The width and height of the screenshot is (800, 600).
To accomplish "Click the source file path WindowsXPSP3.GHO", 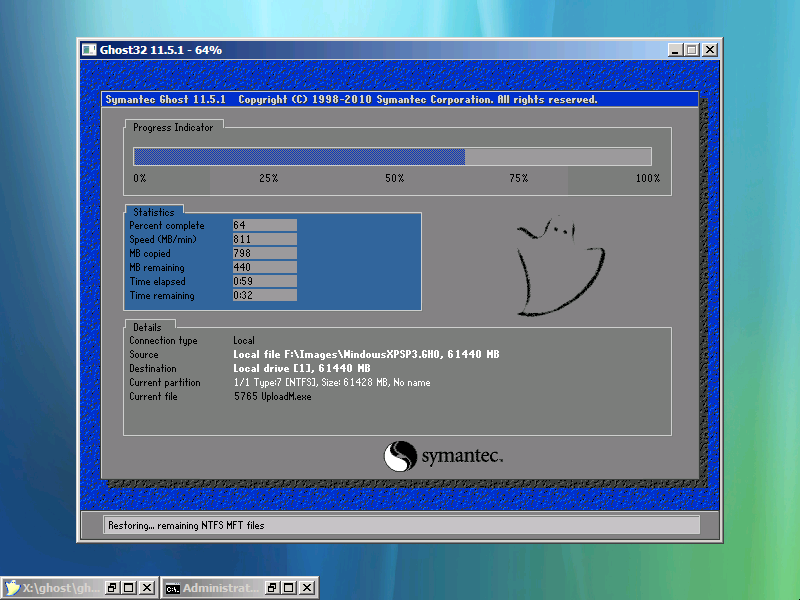I will pos(366,355).
